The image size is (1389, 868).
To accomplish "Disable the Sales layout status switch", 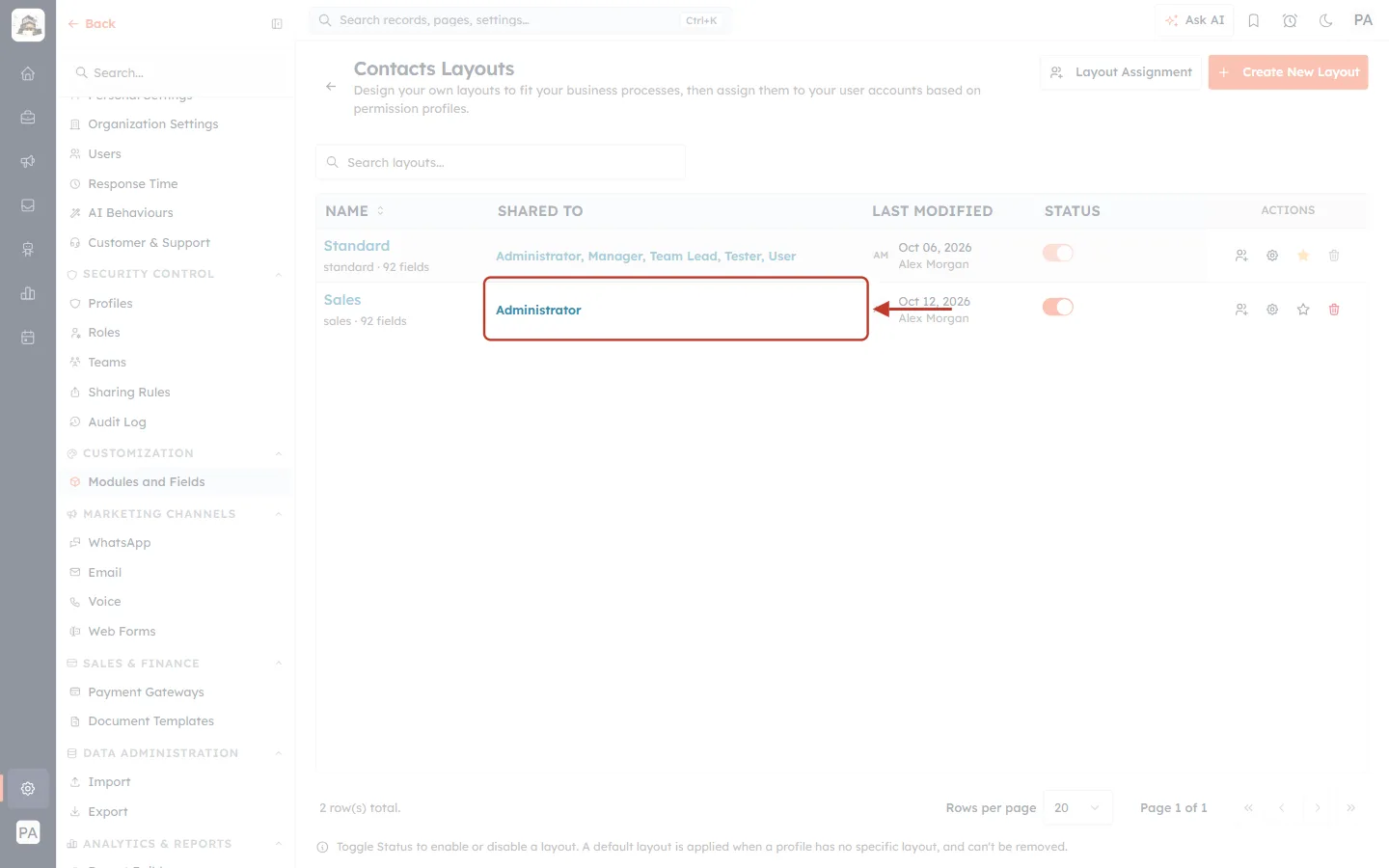I will pyautogui.click(x=1058, y=307).
